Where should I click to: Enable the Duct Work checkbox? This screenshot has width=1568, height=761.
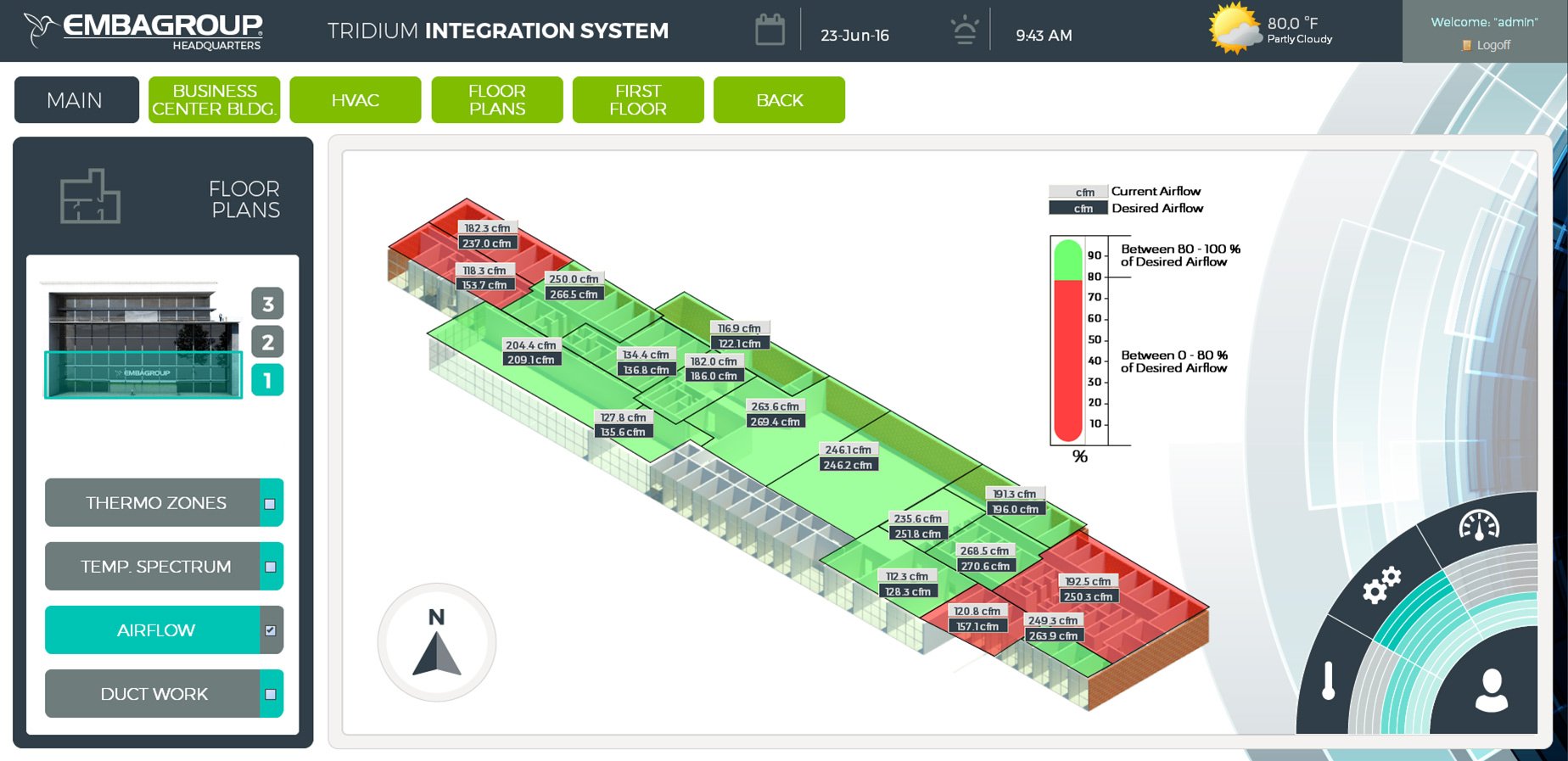(270, 694)
